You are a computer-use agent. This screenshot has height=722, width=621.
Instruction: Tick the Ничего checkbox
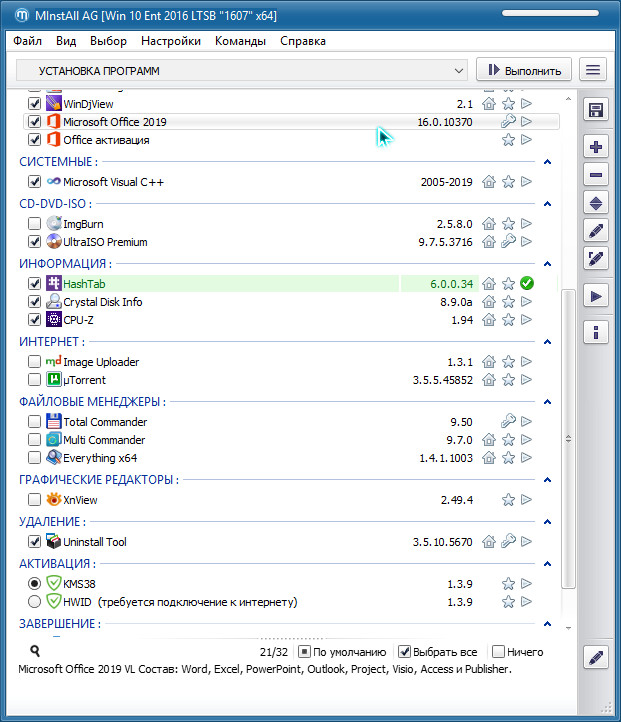click(498, 652)
